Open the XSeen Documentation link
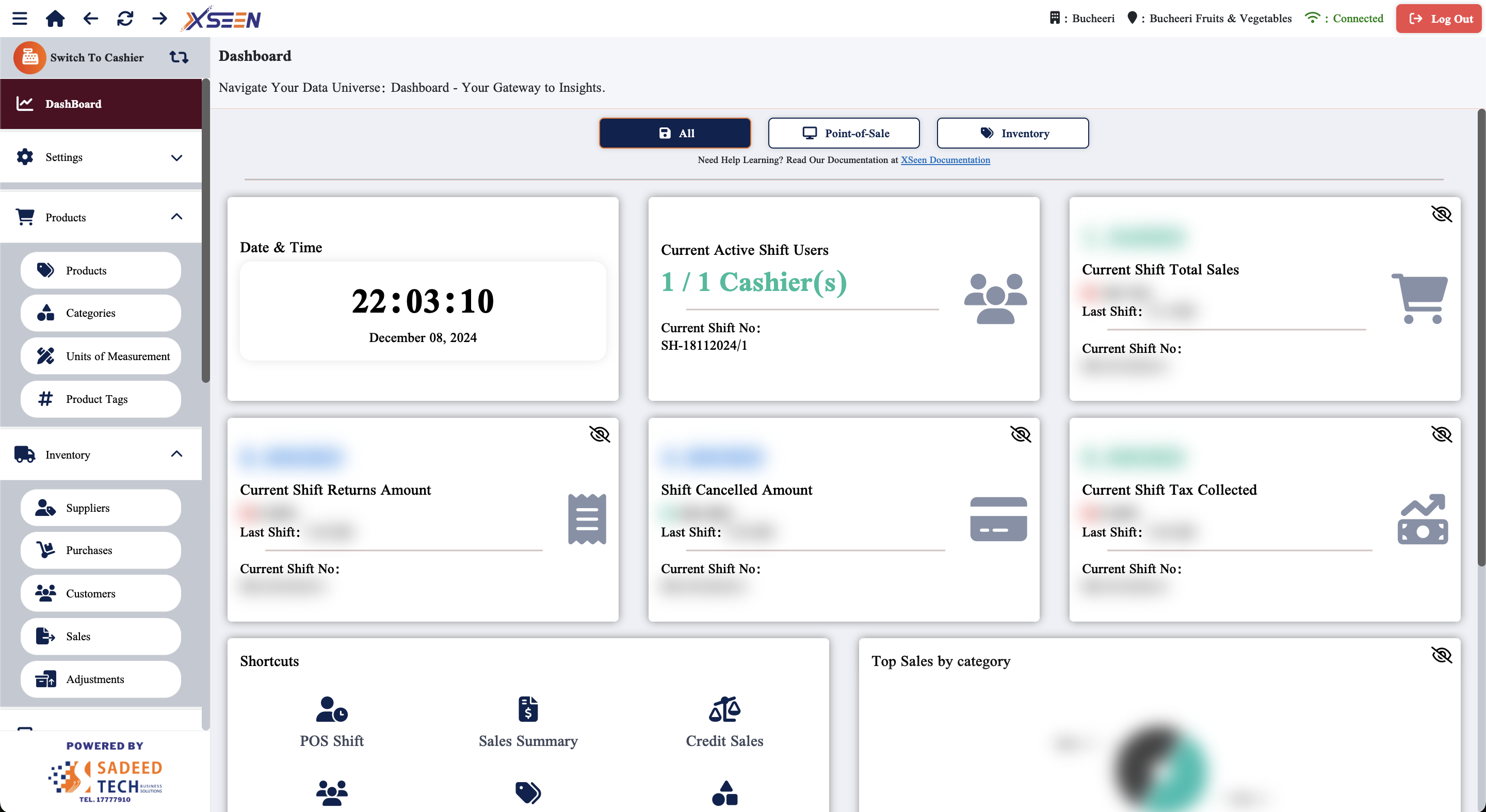The image size is (1486, 812). click(x=945, y=160)
